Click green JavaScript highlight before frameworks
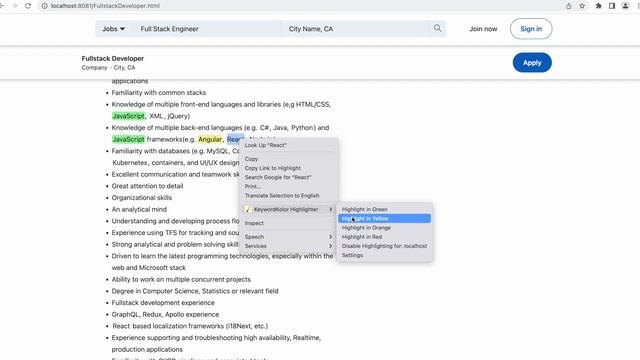 click(129, 139)
